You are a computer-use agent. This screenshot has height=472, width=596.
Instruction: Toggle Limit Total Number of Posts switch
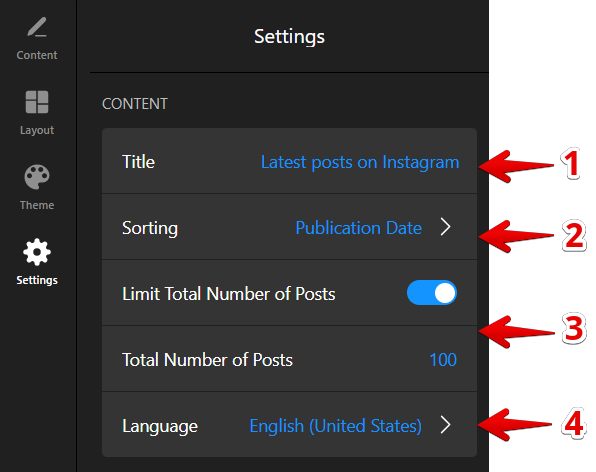pos(432,293)
